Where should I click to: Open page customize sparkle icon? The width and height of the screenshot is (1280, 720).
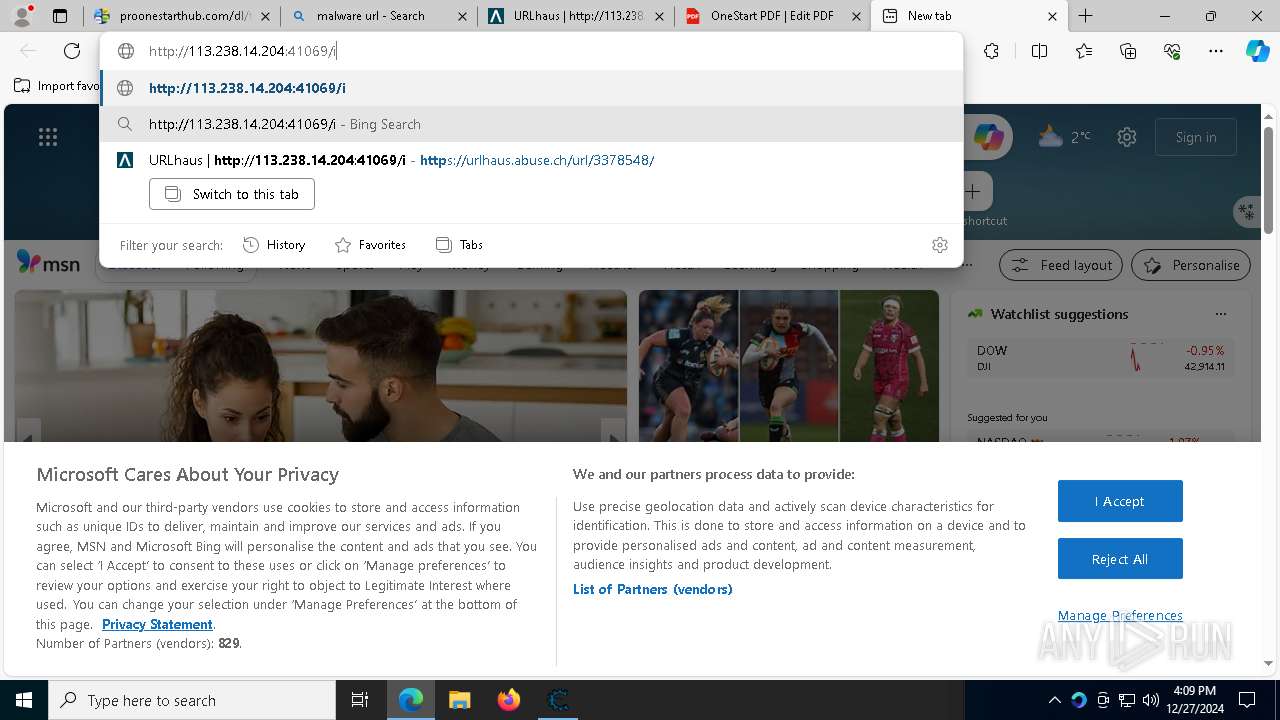pos(1246,211)
